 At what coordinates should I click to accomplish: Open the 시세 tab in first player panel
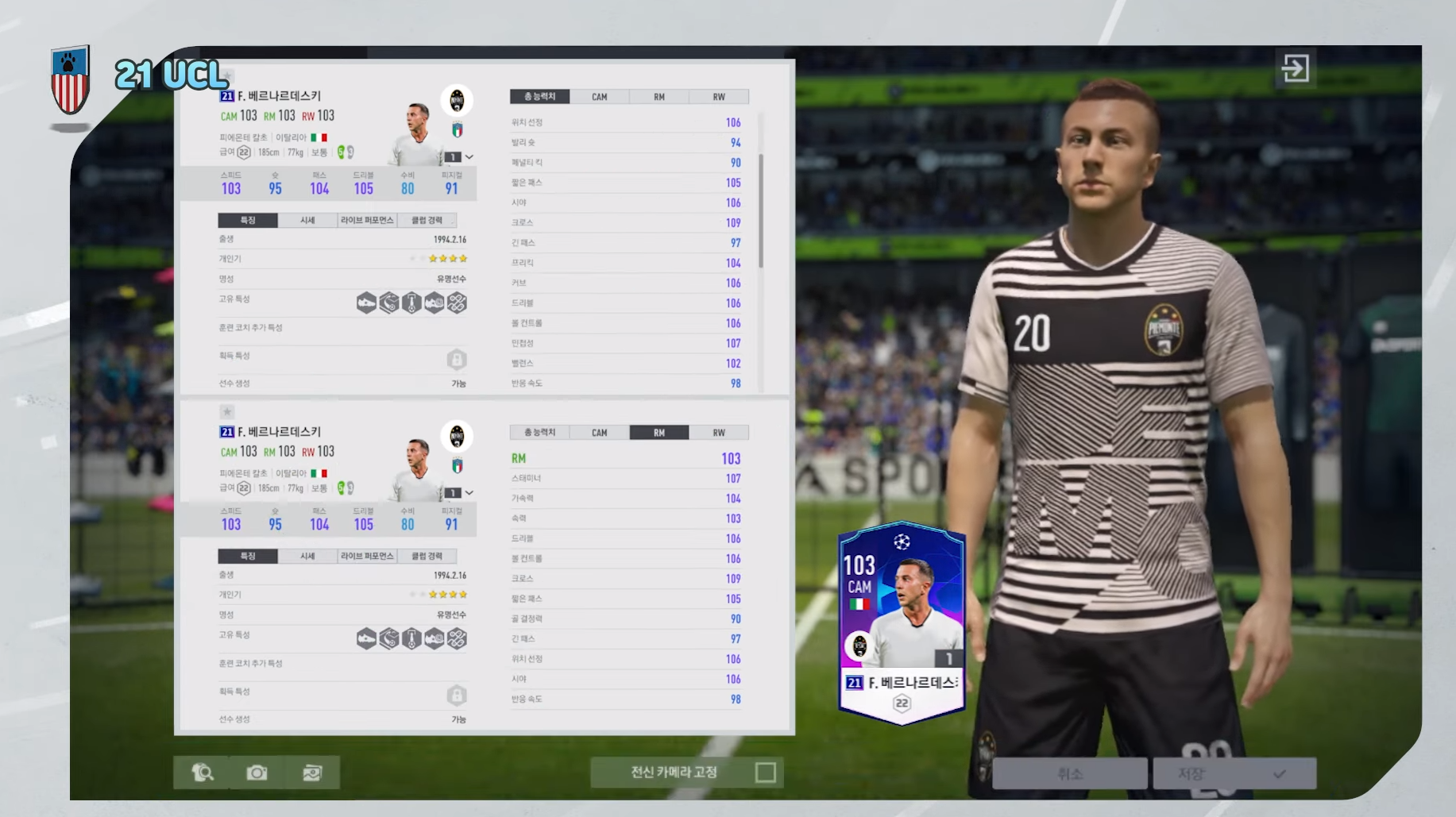pyautogui.click(x=307, y=221)
